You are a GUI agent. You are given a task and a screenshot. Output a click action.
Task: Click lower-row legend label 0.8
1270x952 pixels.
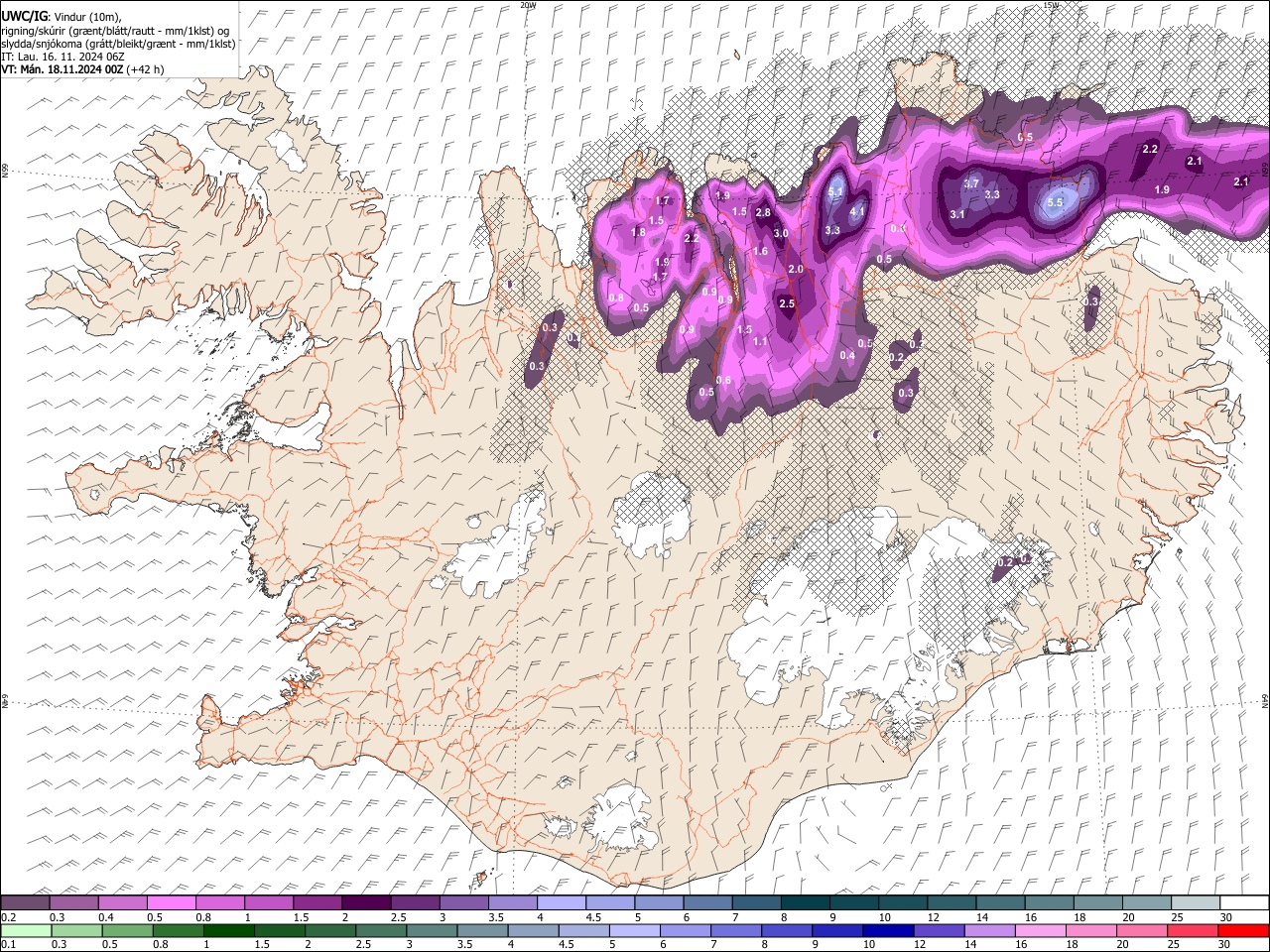click(x=160, y=945)
